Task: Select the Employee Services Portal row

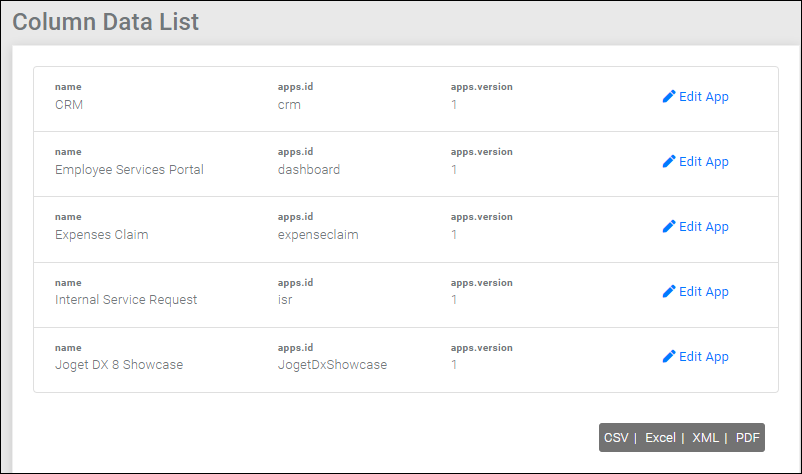Action: pos(406,164)
